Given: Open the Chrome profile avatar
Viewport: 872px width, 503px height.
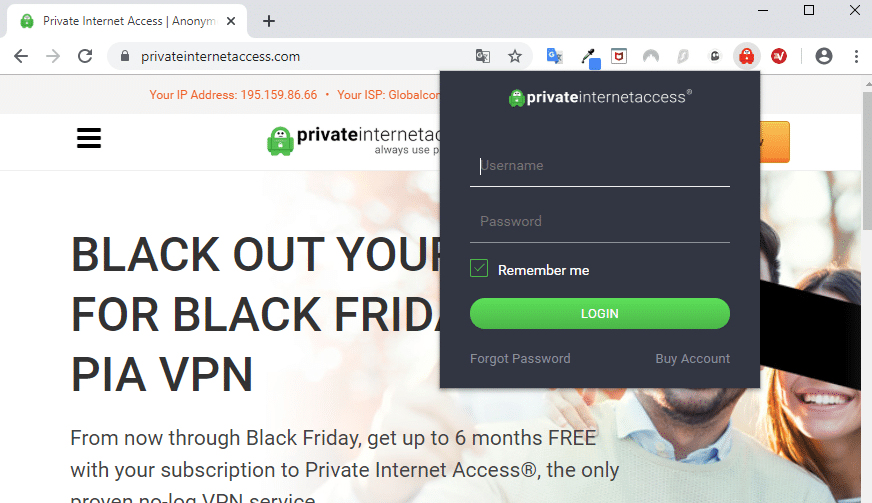Looking at the screenshot, I should (x=824, y=56).
